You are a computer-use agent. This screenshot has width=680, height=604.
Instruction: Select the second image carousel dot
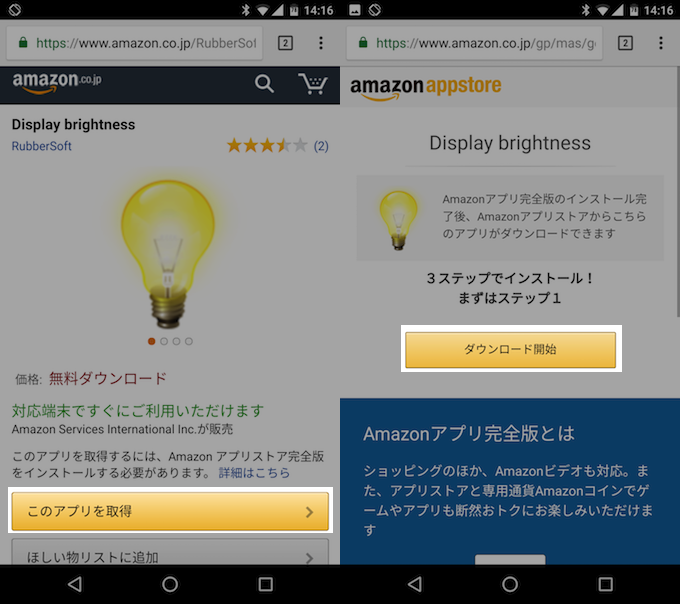pyautogui.click(x=164, y=341)
